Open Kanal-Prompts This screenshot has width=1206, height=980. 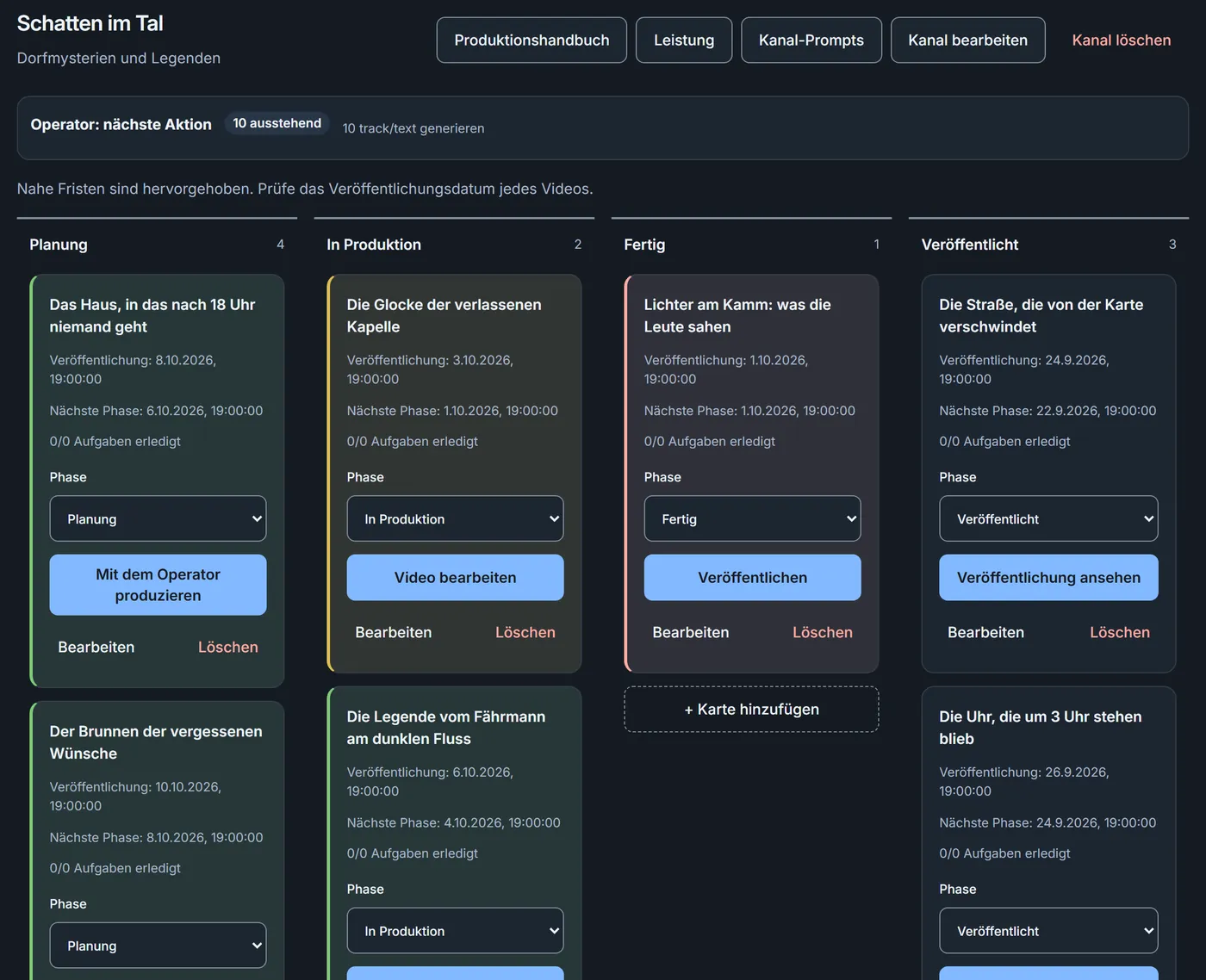point(811,40)
